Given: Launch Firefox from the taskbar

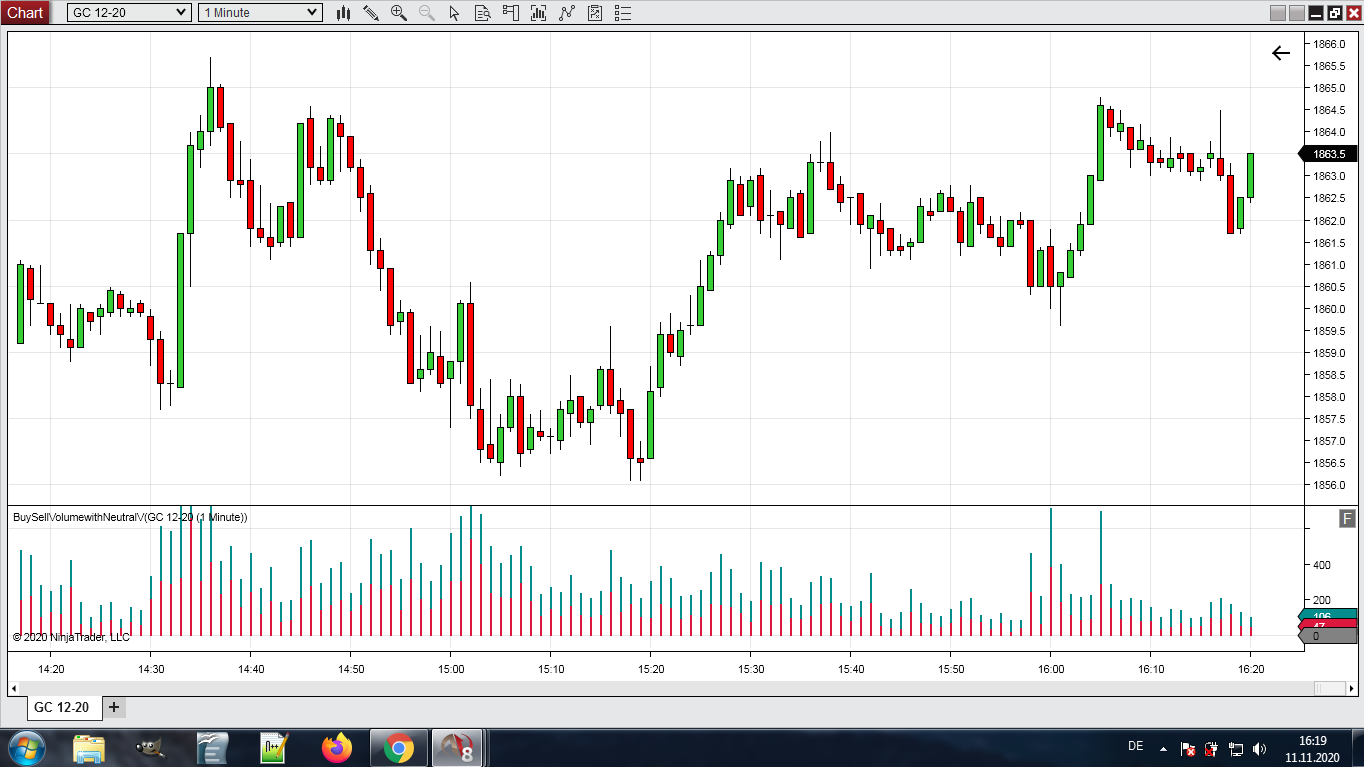Looking at the screenshot, I should [337, 748].
